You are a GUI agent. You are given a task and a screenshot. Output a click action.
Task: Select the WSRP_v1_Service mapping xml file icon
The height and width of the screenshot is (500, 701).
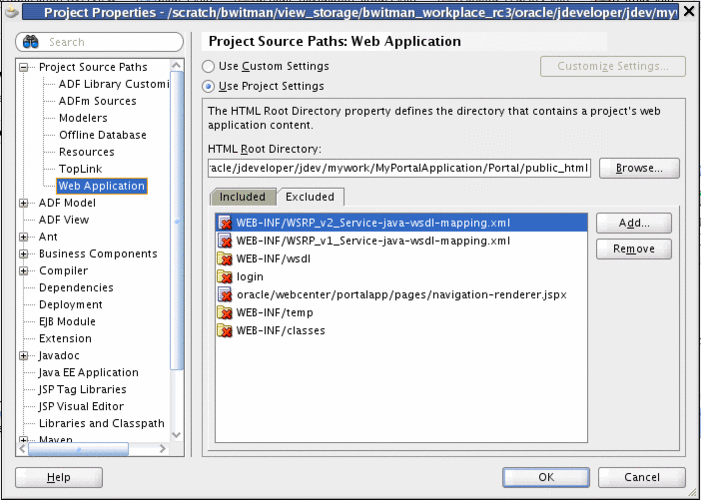224,241
